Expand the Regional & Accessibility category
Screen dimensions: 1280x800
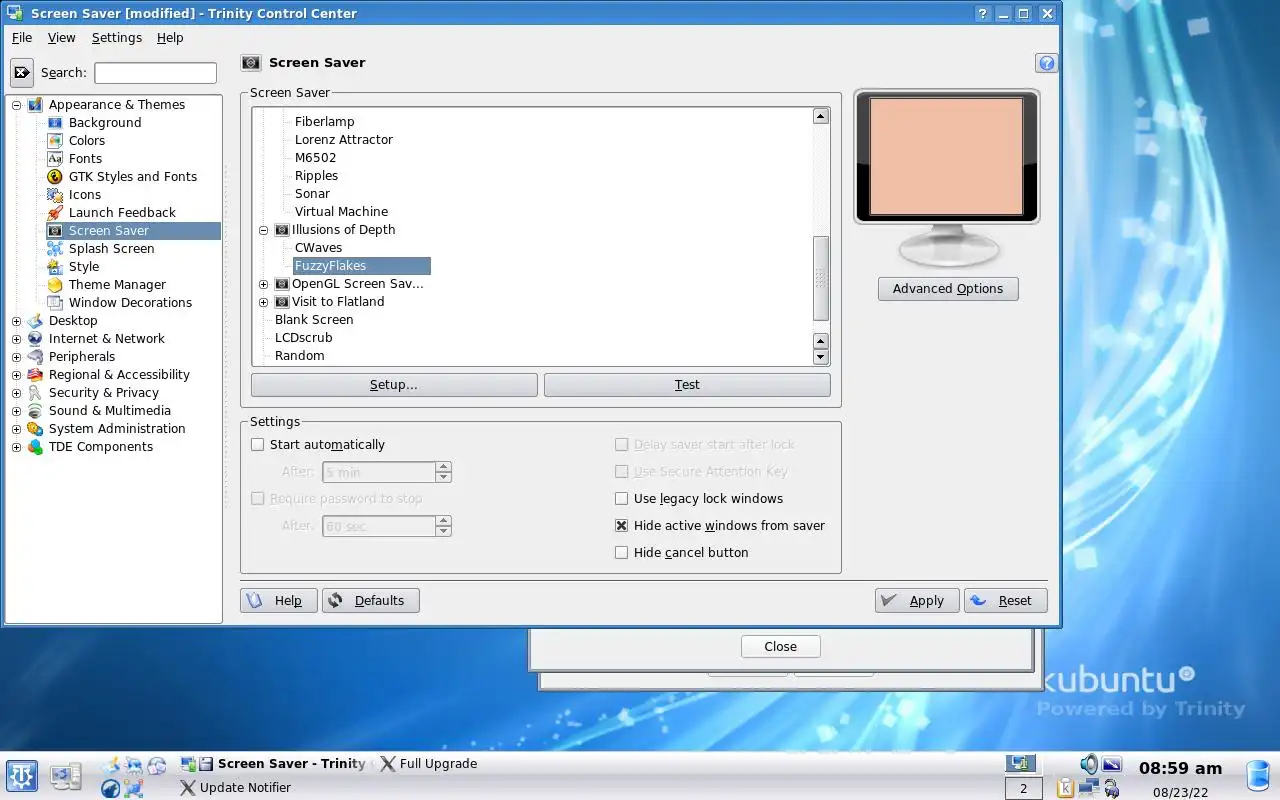pyautogui.click(x=16, y=375)
